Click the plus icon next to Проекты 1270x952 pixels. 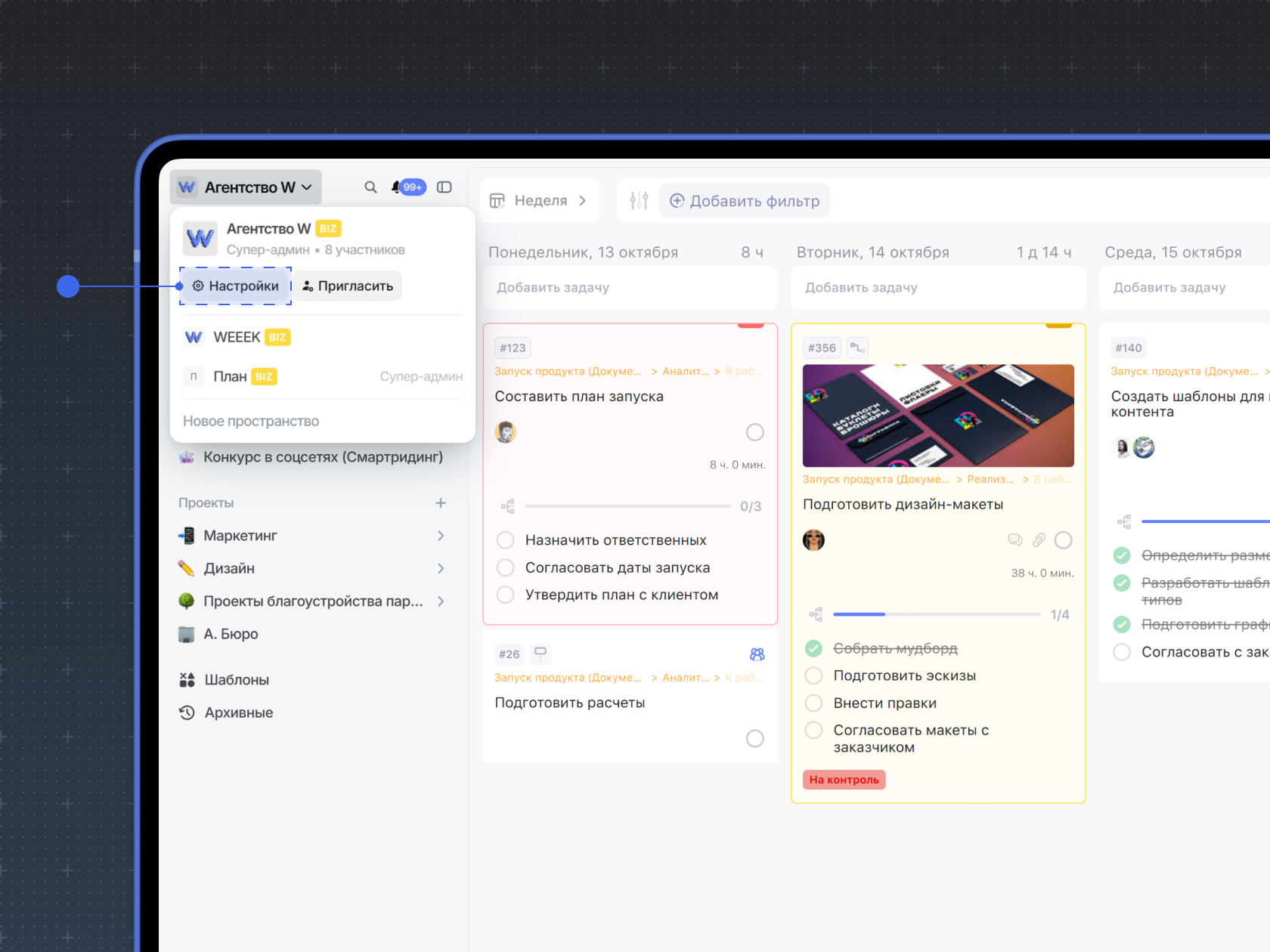[441, 503]
